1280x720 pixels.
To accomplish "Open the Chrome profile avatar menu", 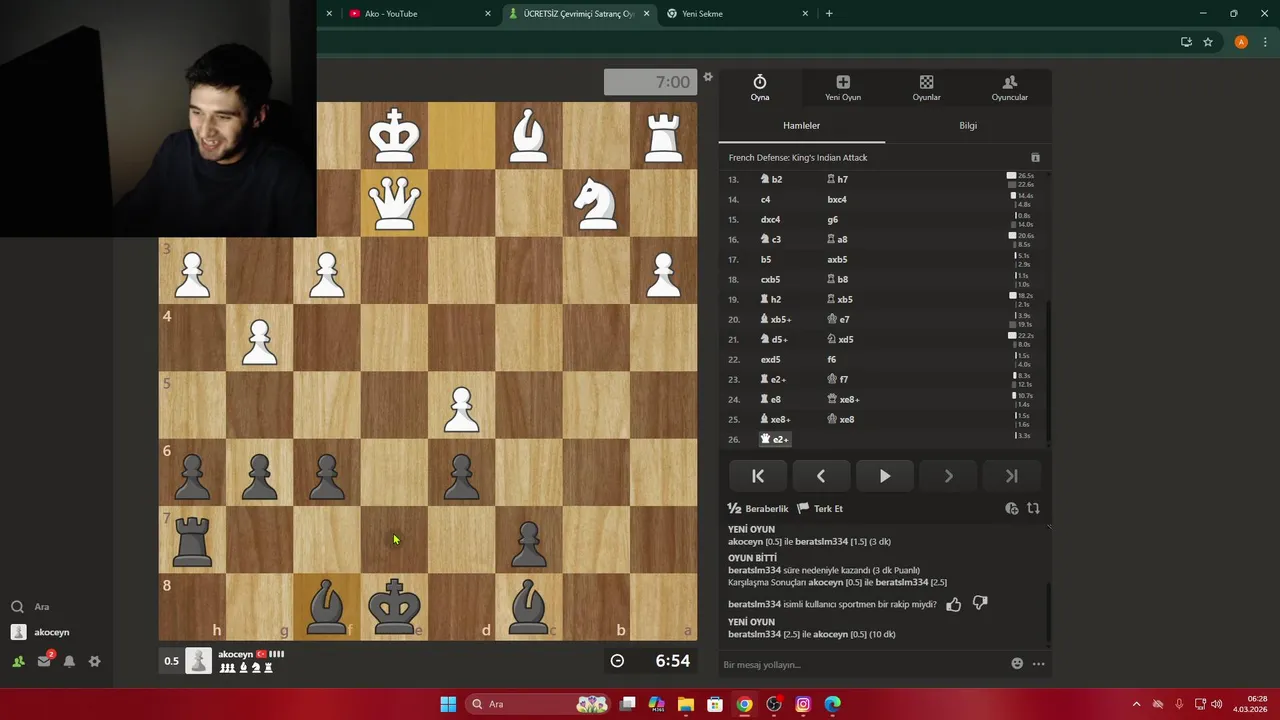I will (x=1241, y=42).
